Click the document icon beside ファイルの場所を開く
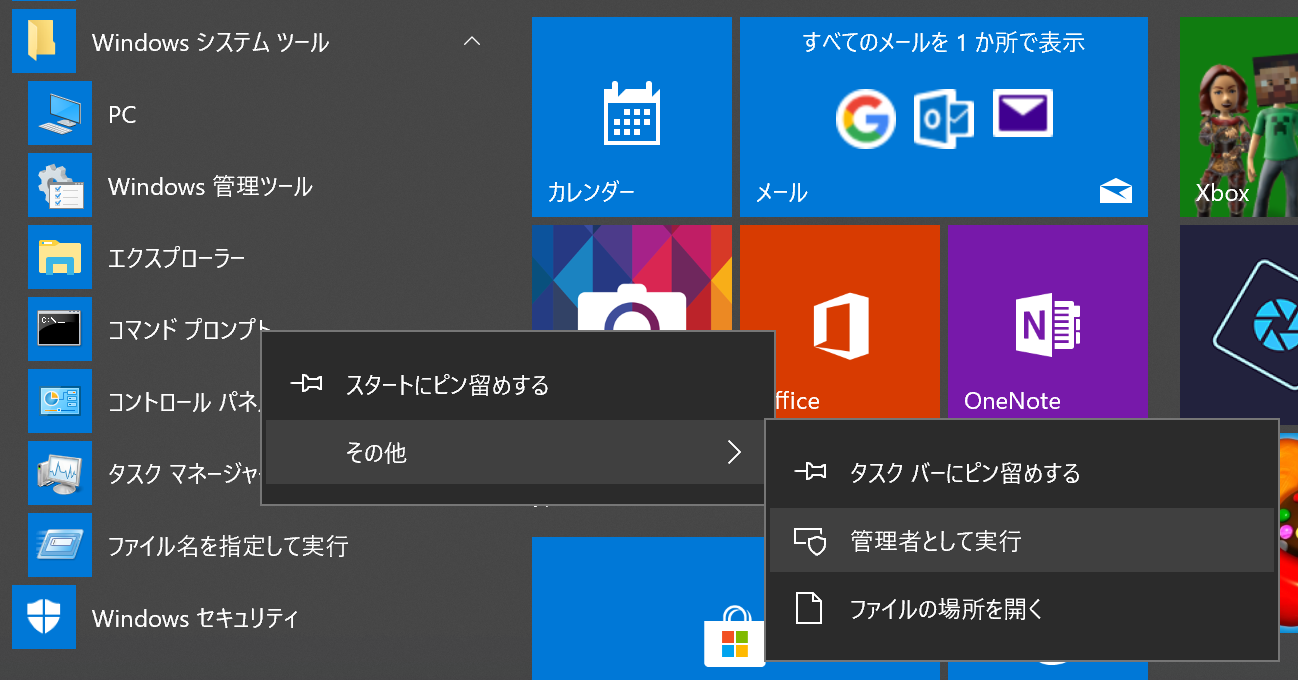 pyautogui.click(x=809, y=608)
